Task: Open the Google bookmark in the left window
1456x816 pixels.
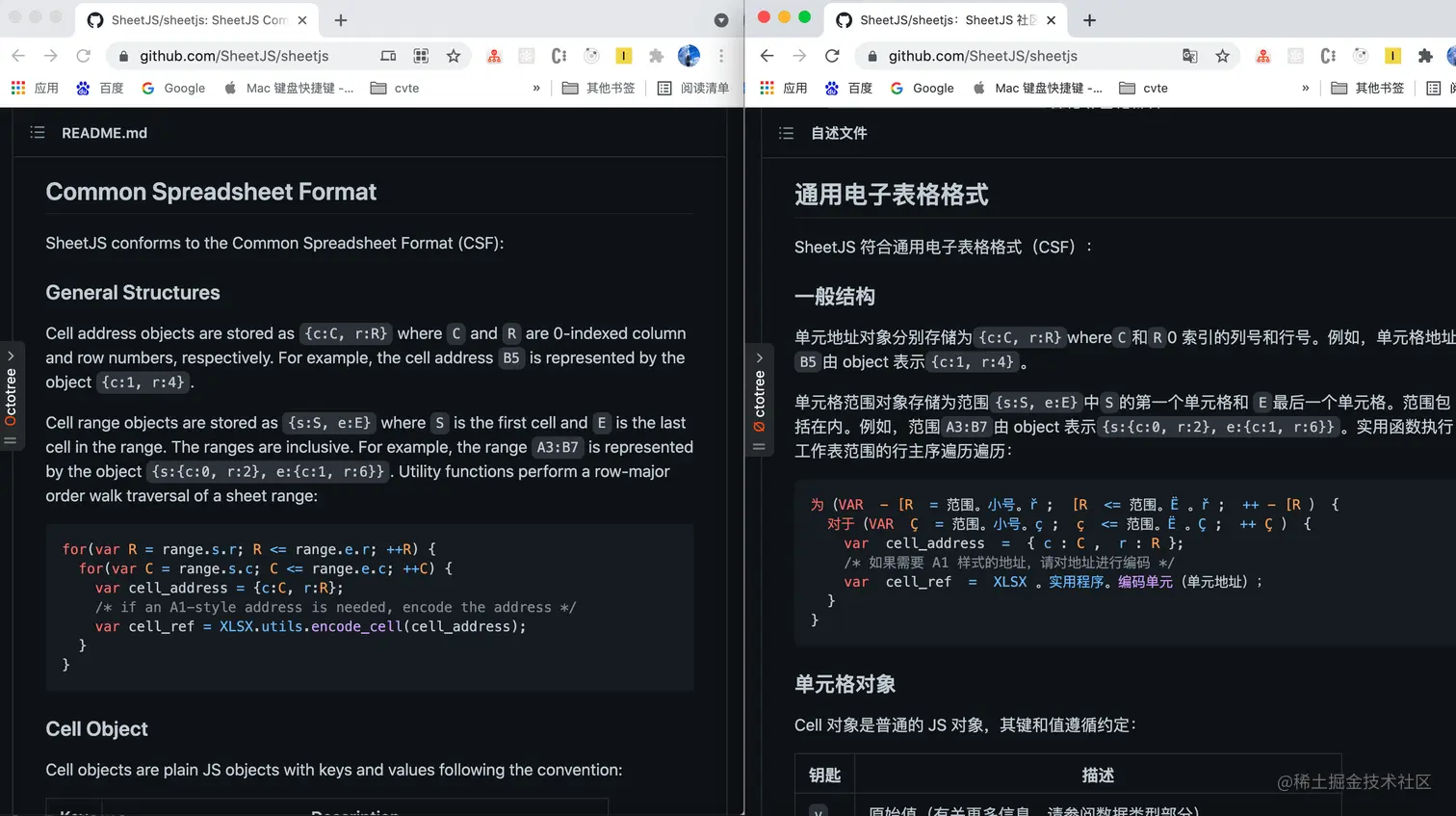Action: 173,88
